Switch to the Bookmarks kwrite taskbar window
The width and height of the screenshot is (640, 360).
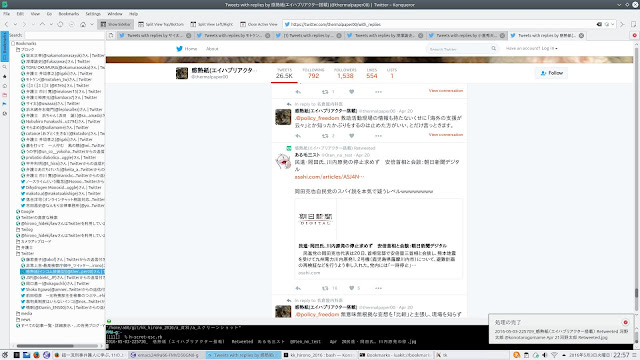pyautogui.click(x=395, y=355)
